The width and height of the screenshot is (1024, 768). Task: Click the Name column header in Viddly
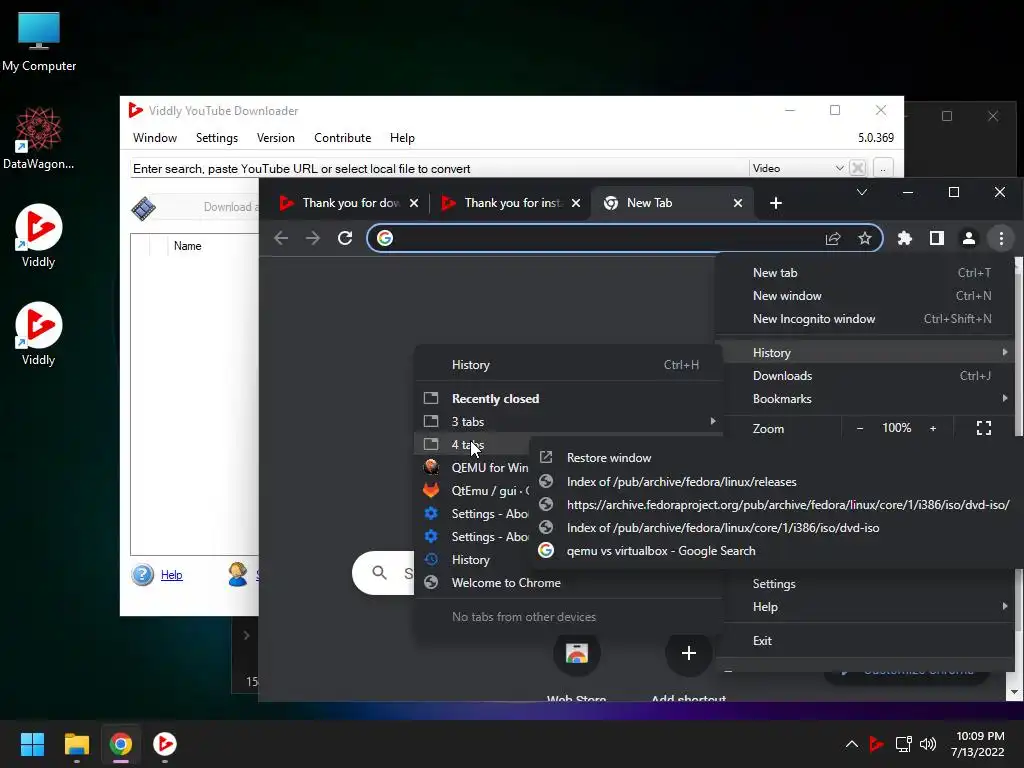[x=187, y=246]
